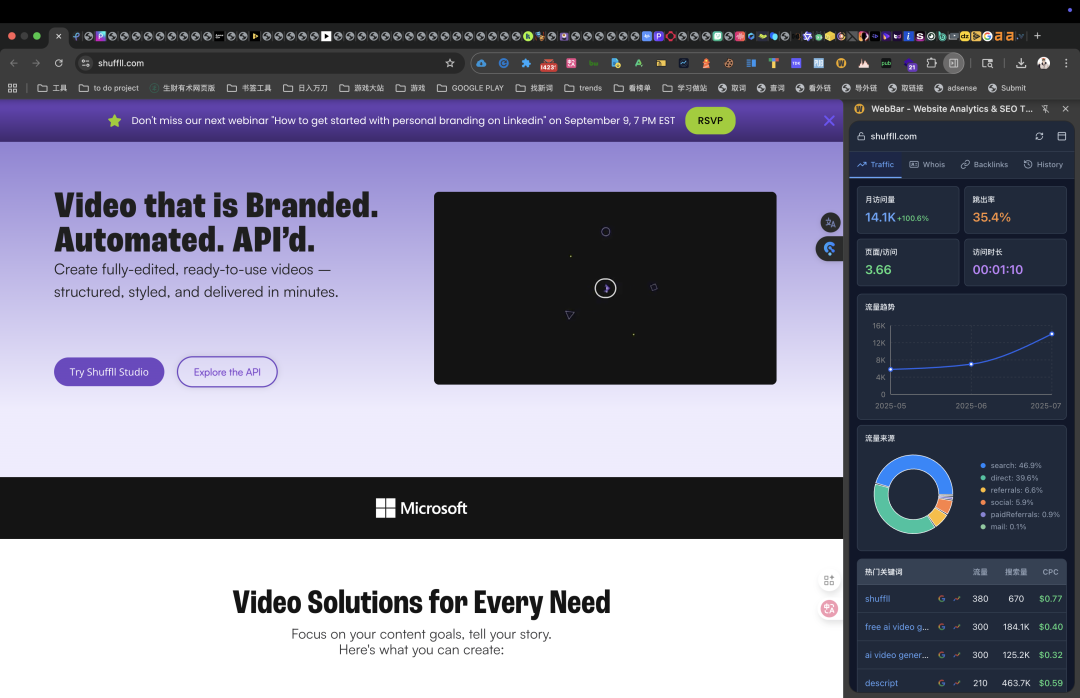
Task: Click the RSVP webinar button
Action: 710,121
